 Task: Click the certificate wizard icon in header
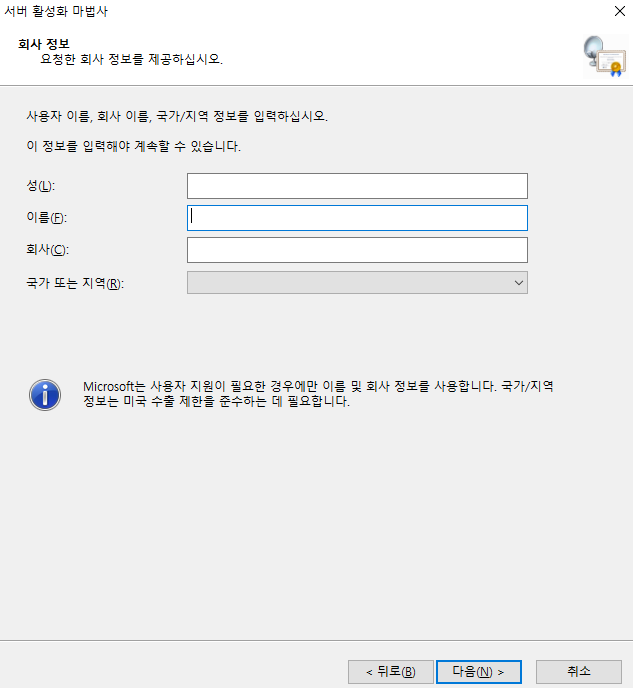pos(604,56)
